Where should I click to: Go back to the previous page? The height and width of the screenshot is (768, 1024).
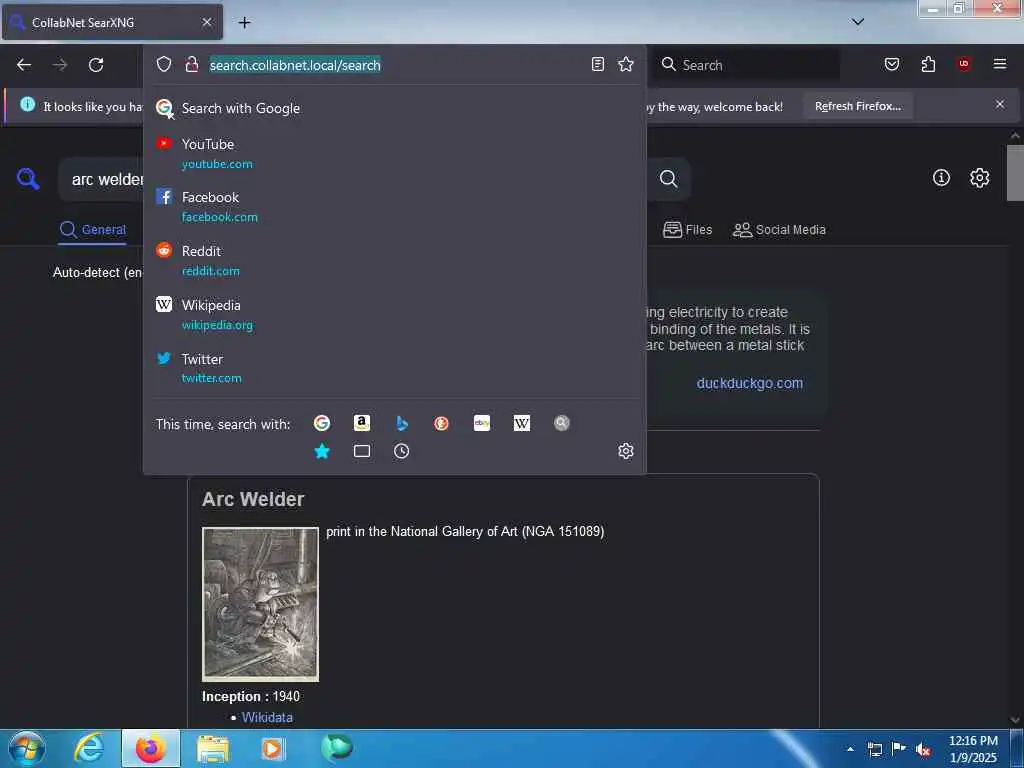(24, 65)
